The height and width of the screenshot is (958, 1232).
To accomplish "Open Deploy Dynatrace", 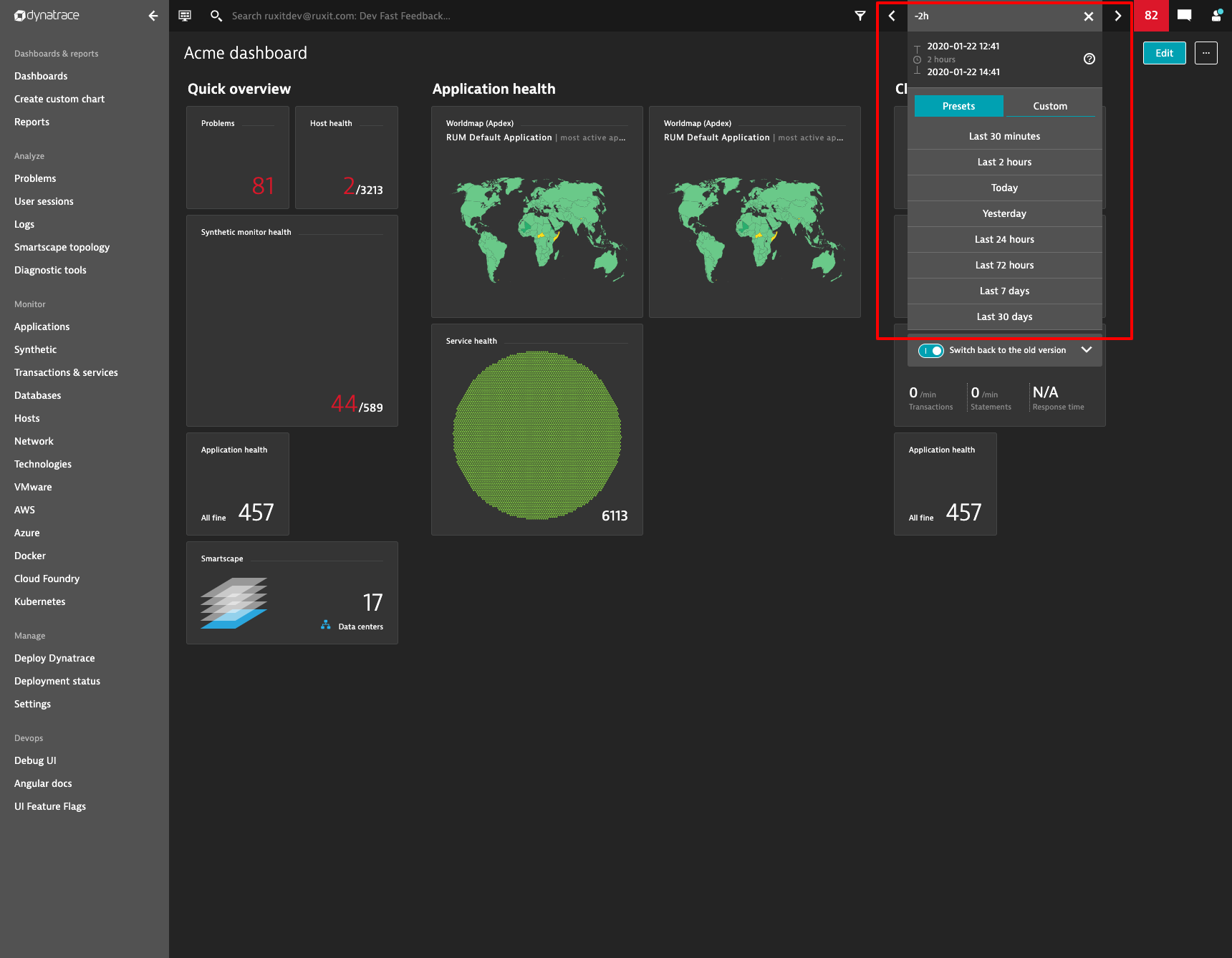I will click(x=54, y=658).
